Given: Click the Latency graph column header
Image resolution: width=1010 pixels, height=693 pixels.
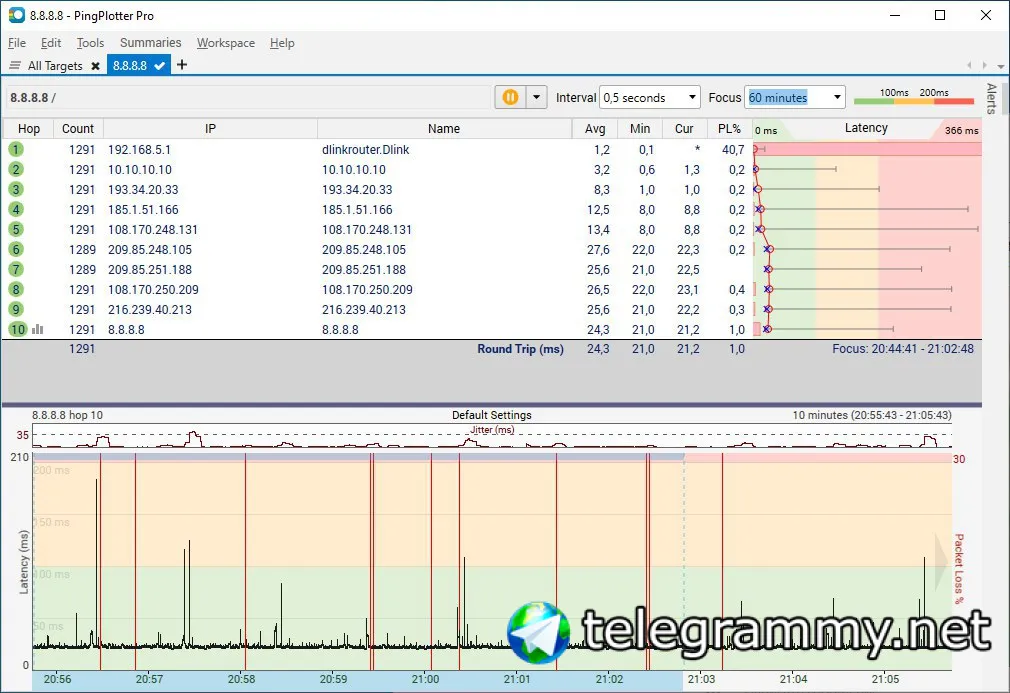Looking at the screenshot, I should point(866,128).
